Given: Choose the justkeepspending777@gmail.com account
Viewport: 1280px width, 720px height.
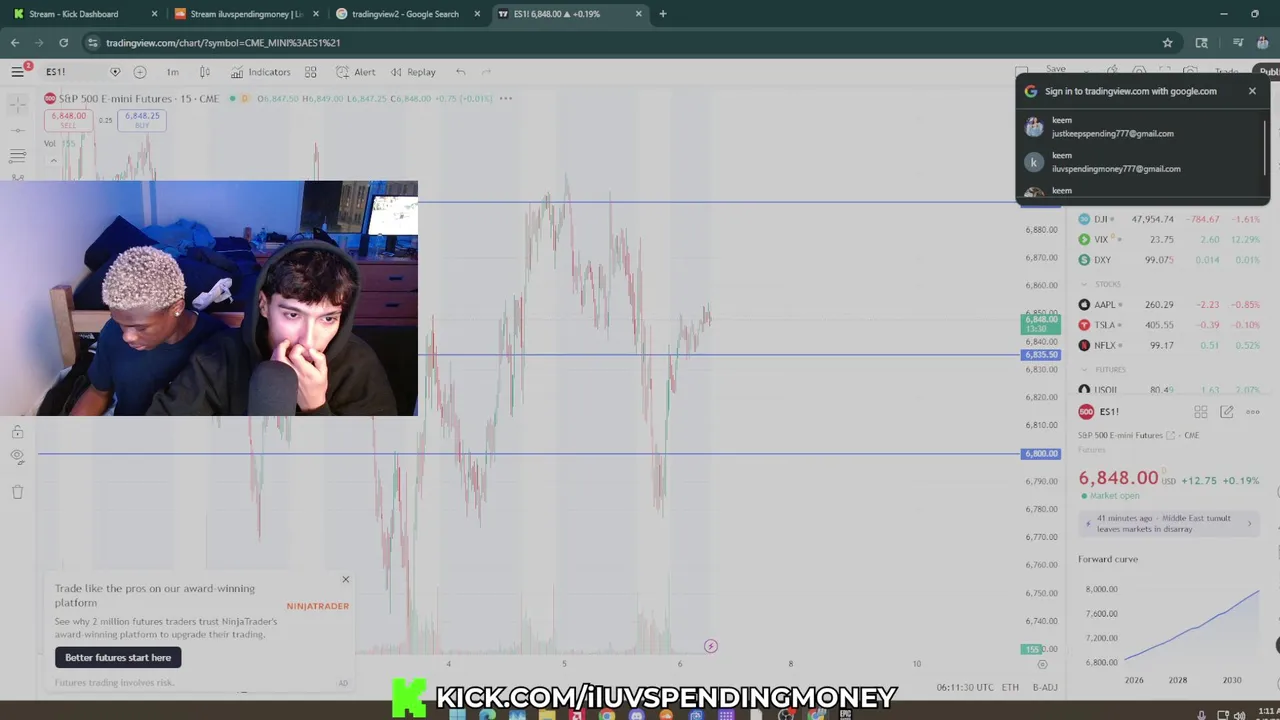Looking at the screenshot, I should [x=1141, y=126].
